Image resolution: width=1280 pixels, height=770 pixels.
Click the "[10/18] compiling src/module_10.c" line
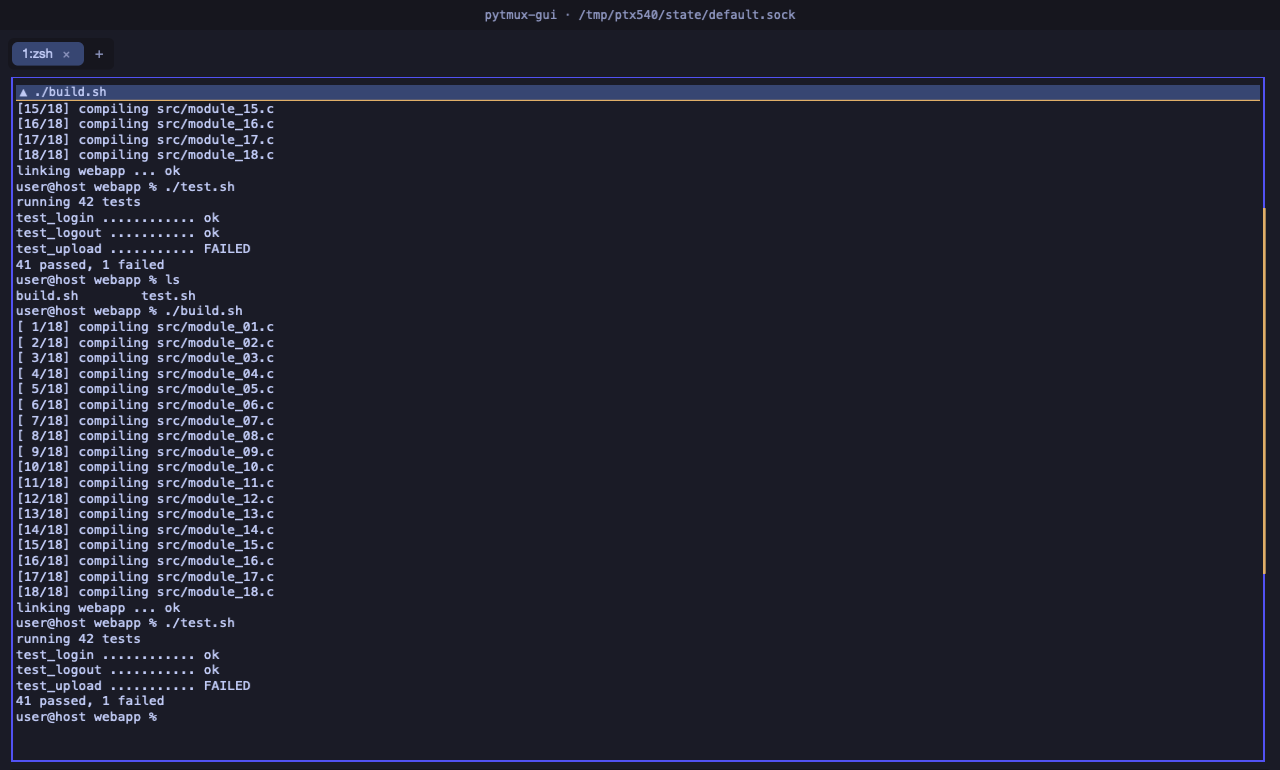tap(145, 467)
